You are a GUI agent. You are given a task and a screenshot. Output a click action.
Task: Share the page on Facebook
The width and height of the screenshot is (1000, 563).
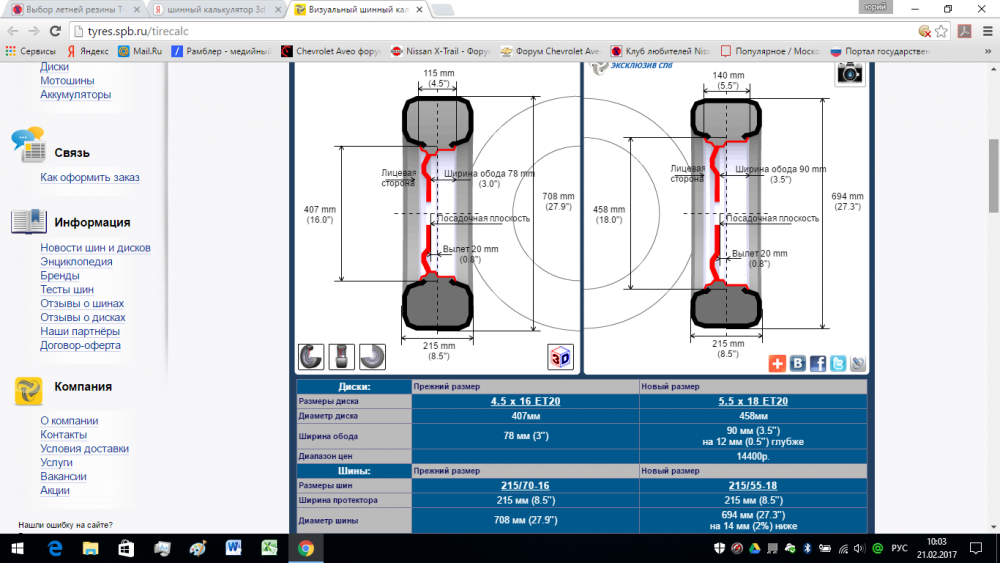point(818,364)
